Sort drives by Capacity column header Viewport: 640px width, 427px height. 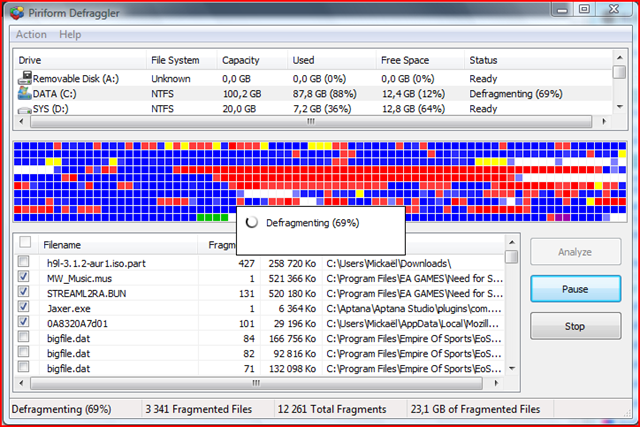tap(252, 60)
